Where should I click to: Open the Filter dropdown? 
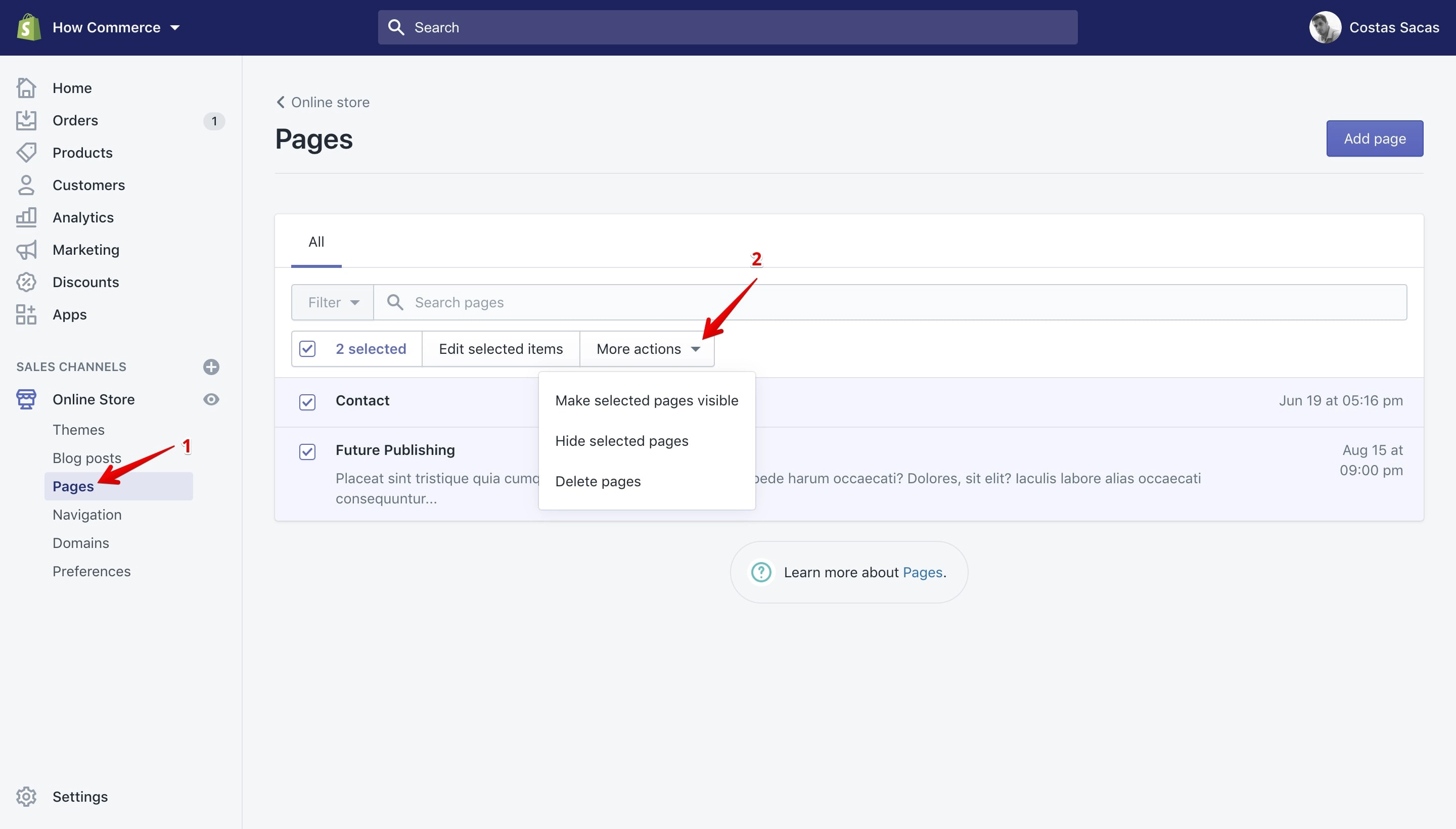point(333,302)
